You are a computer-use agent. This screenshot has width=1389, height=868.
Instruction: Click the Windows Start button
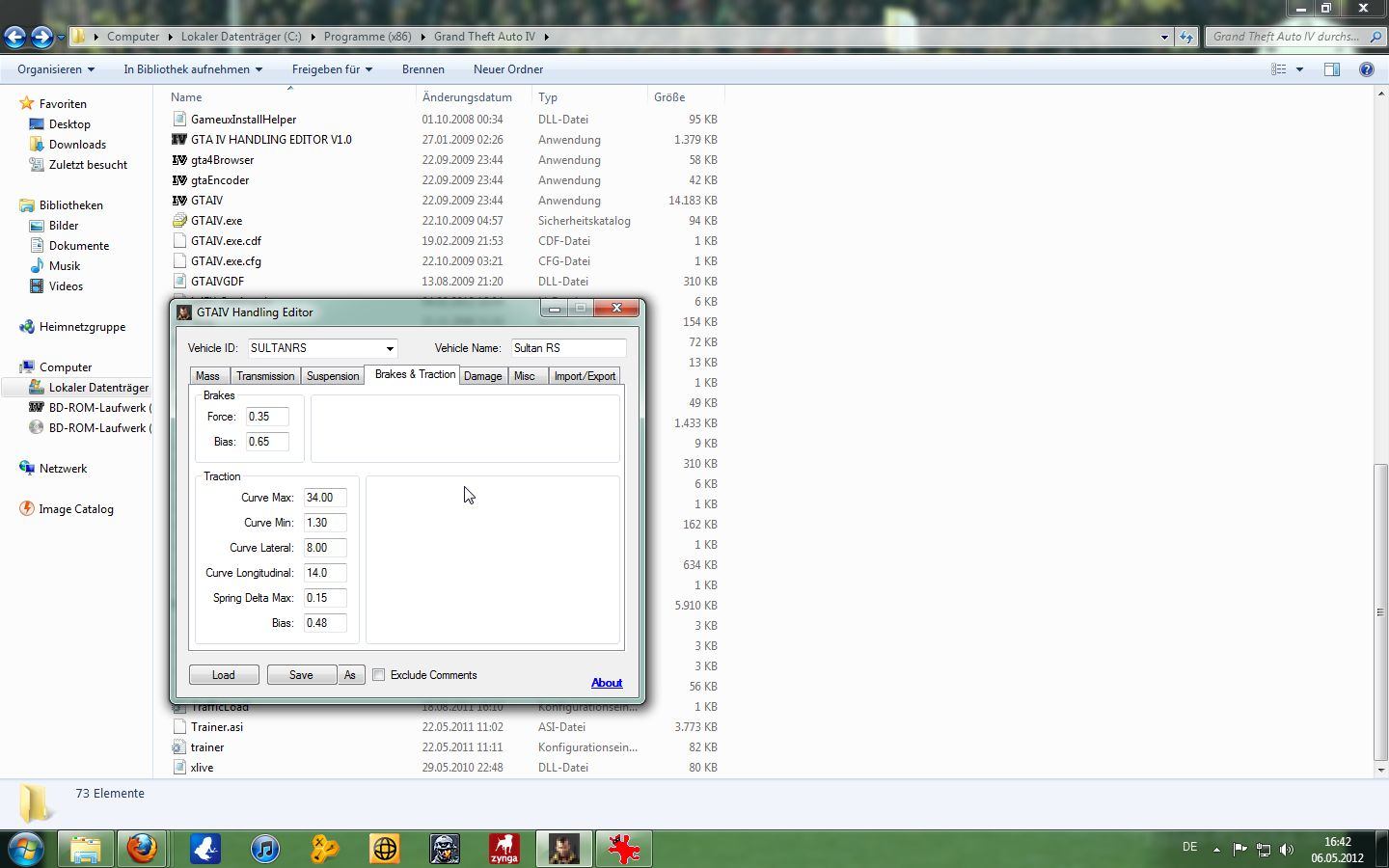26,849
